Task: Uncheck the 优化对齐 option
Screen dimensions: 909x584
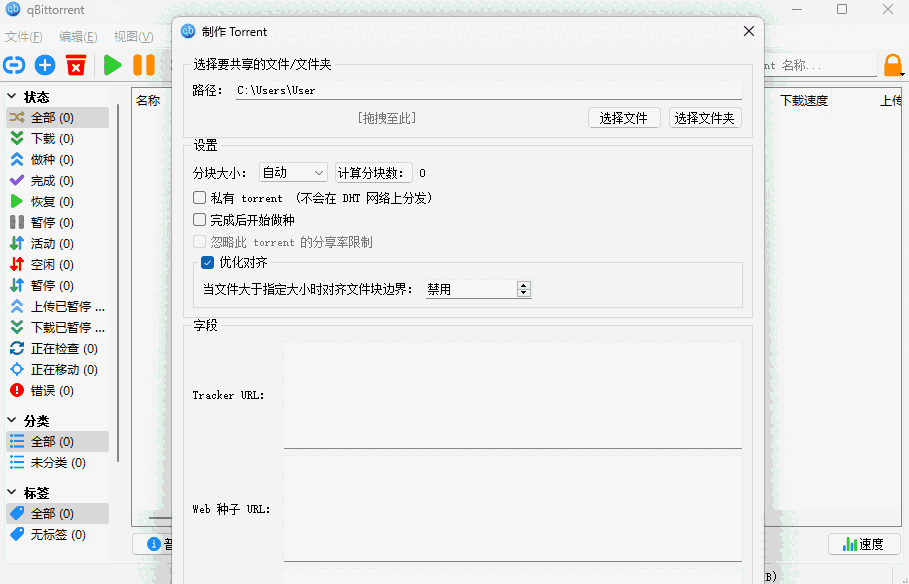Action: 206,263
